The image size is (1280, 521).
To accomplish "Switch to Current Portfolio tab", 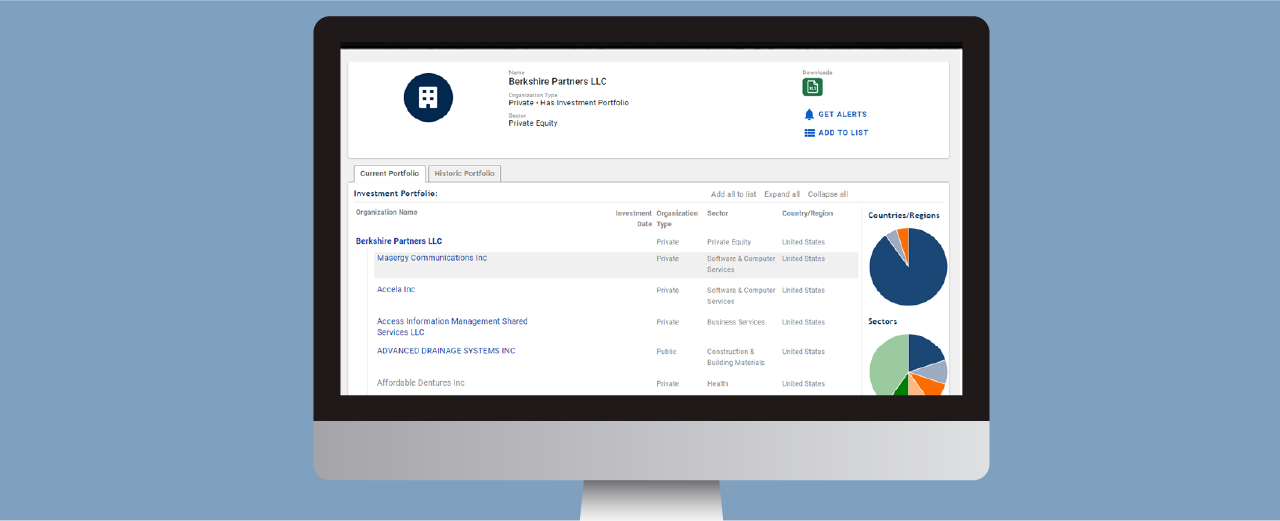I will pyautogui.click(x=389, y=173).
